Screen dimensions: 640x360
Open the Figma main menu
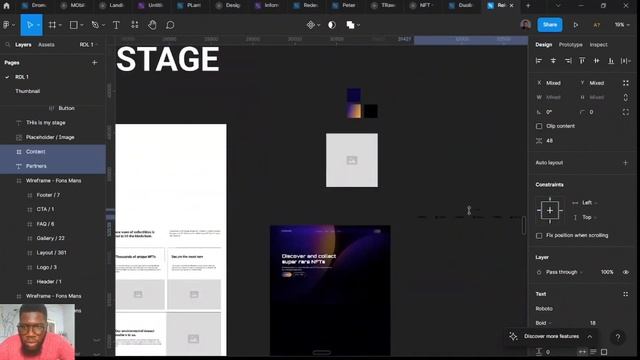click(7, 25)
